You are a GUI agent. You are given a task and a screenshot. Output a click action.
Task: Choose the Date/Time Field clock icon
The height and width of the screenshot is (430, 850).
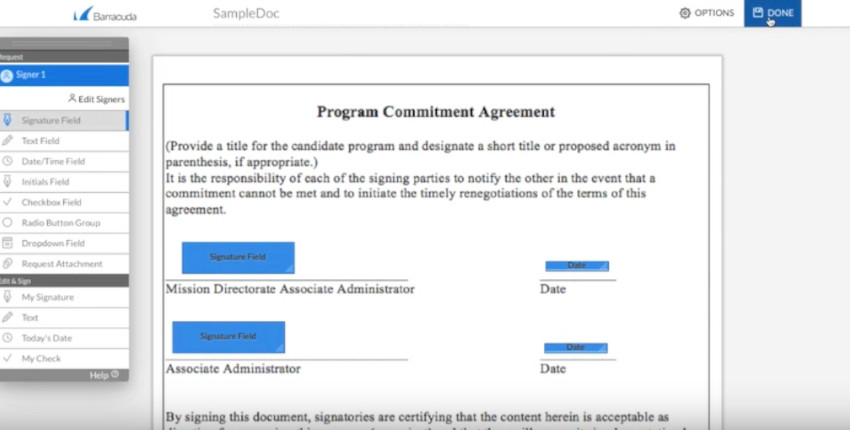tap(8, 161)
